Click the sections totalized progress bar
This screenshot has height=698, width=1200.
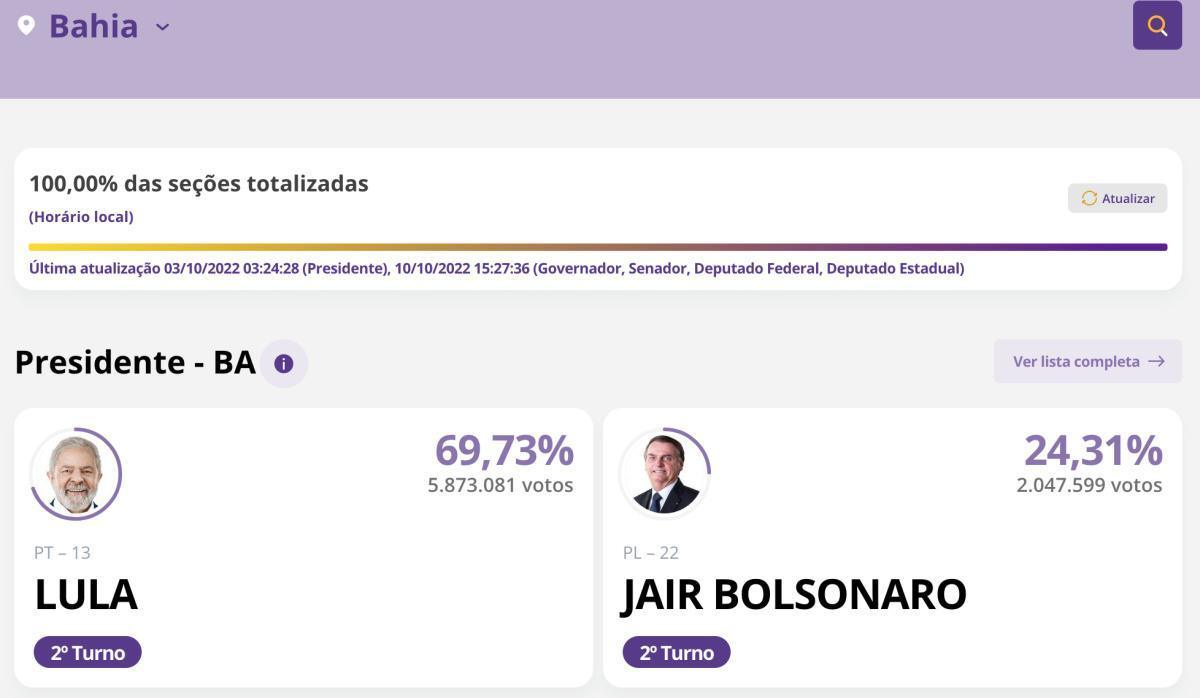pos(598,247)
